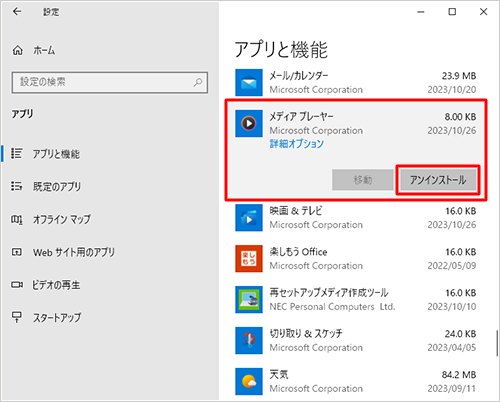500x402 pixels.
Task: Click the Web サイト用のアプリ icon
Action: pos(17,252)
